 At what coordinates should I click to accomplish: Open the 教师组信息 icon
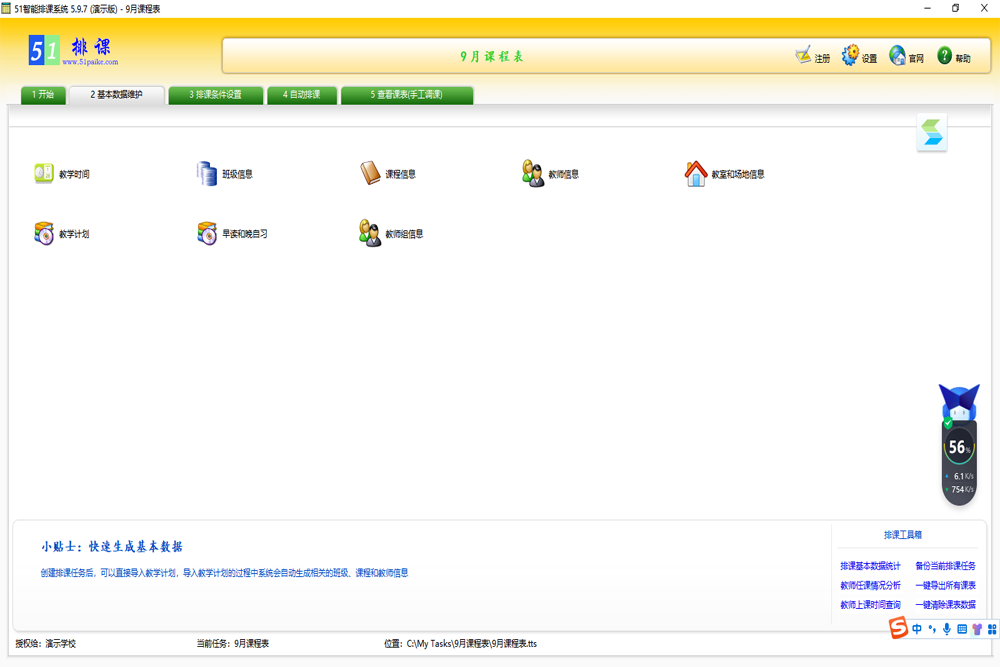(371, 234)
